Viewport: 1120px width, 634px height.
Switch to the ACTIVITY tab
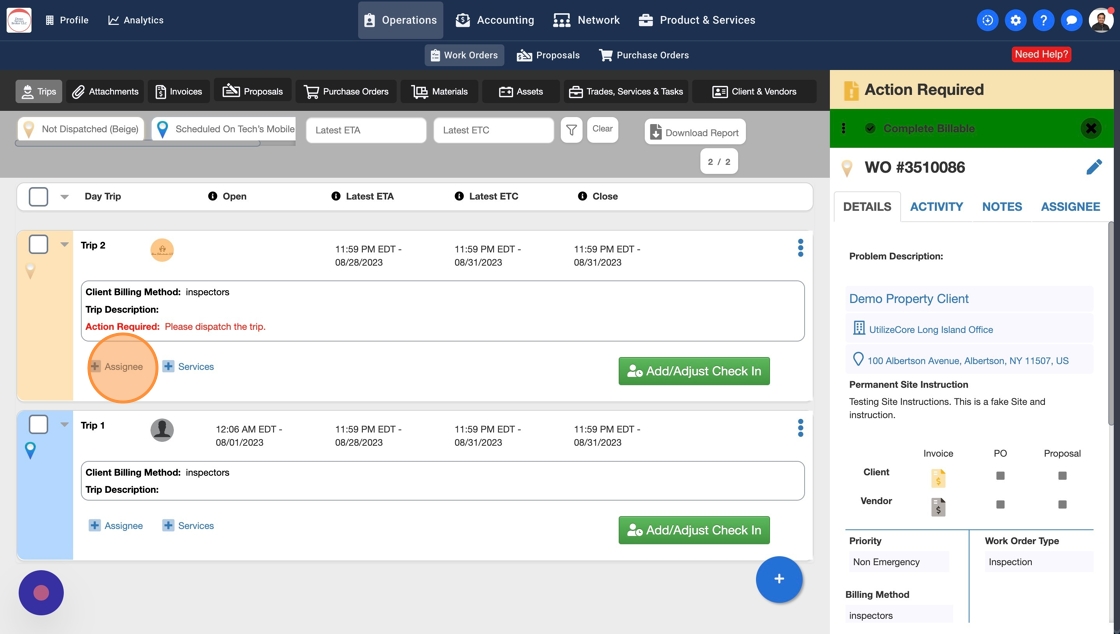click(x=936, y=206)
